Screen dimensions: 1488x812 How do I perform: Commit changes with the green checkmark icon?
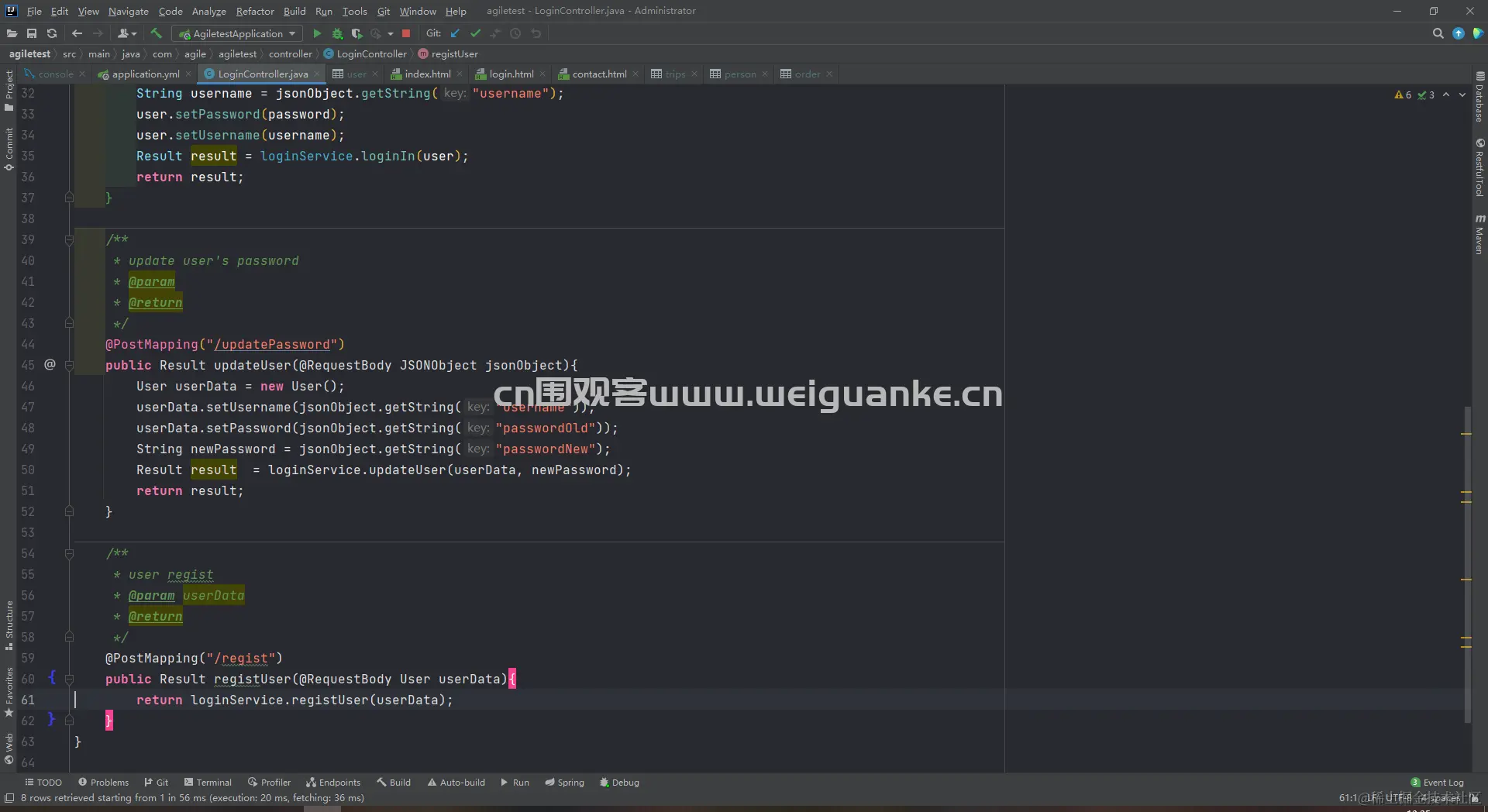point(475,33)
